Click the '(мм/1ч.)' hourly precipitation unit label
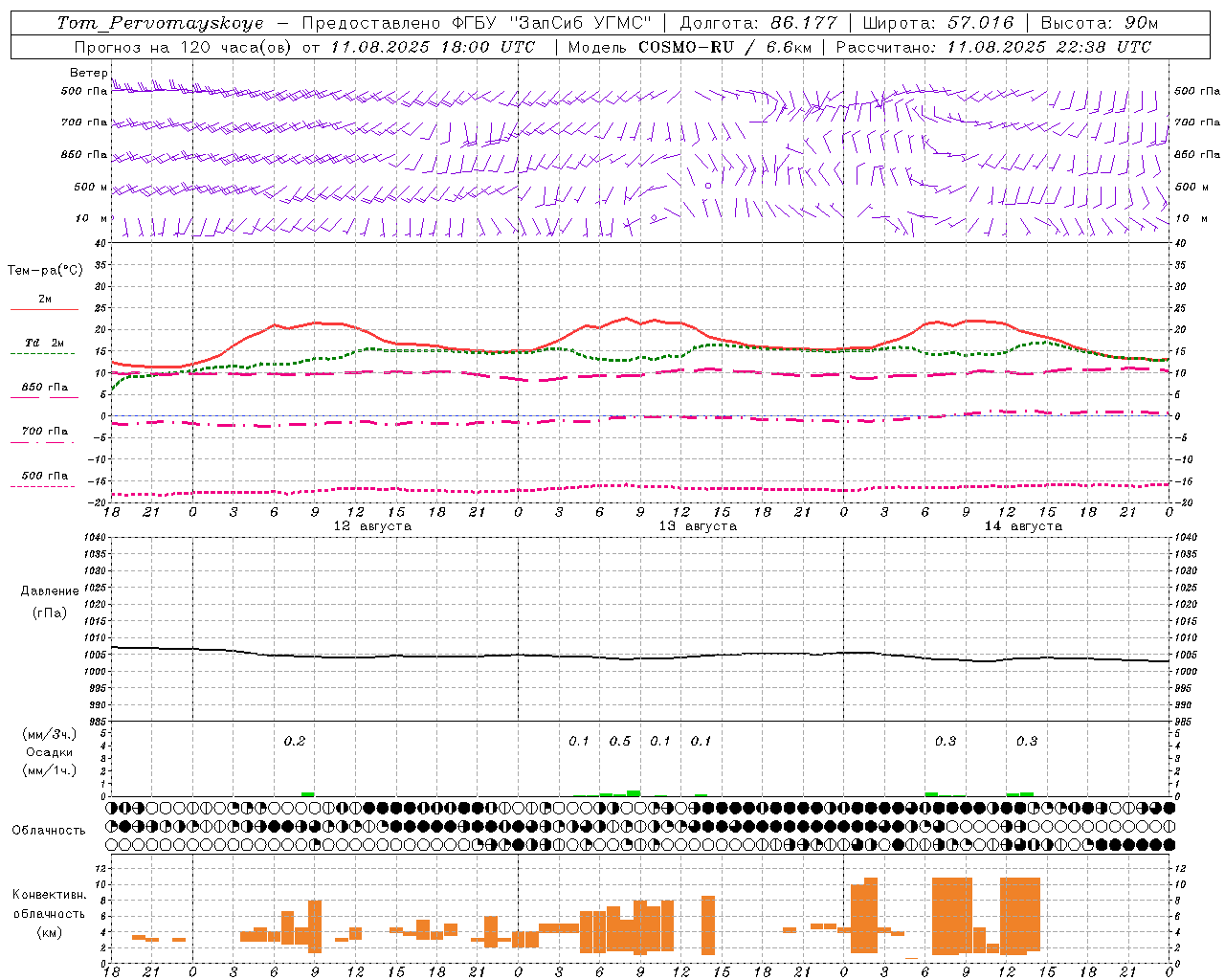The image size is (1225, 980). 50,770
